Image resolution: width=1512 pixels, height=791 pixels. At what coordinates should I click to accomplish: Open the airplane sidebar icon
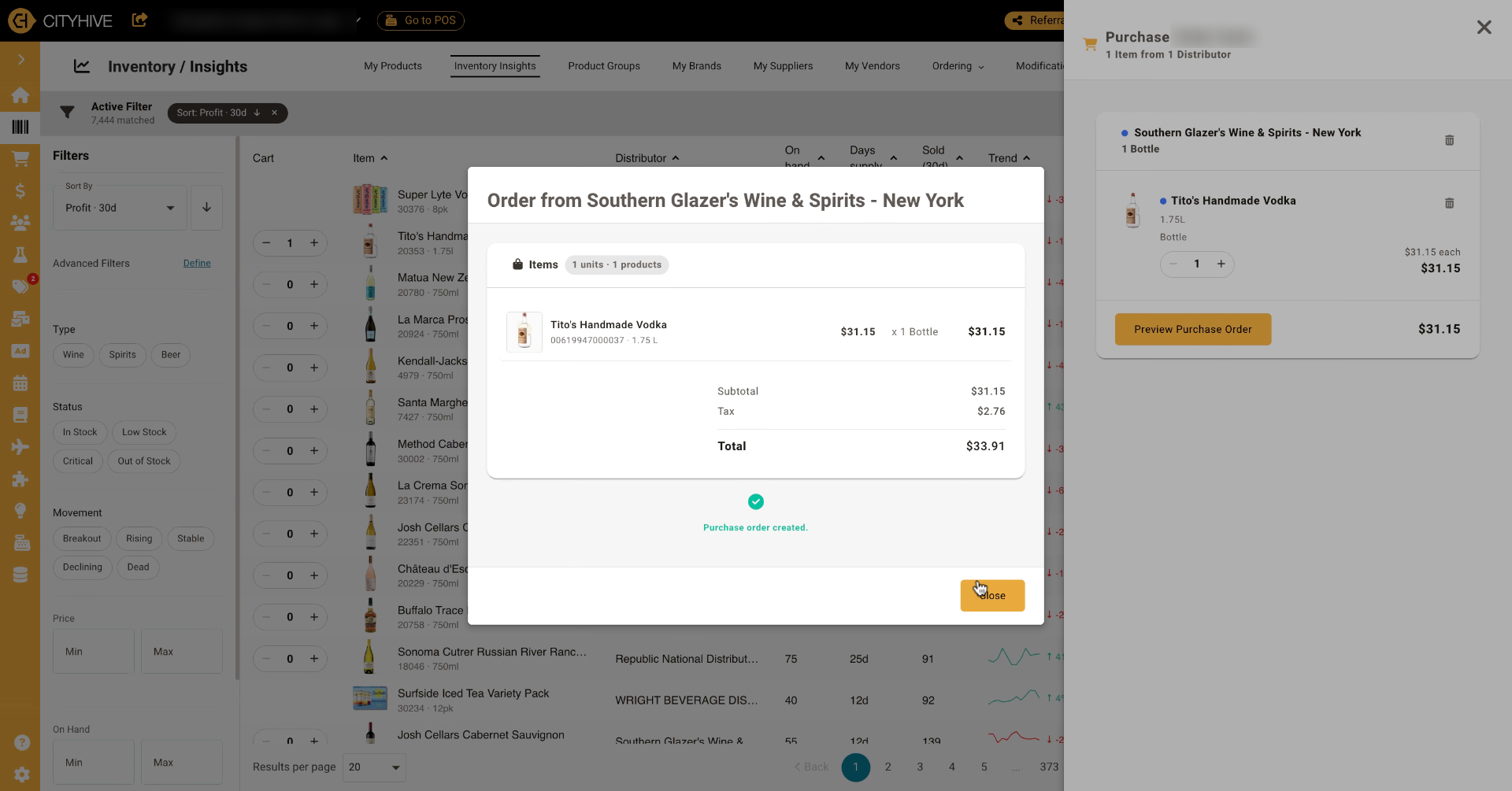click(20, 447)
